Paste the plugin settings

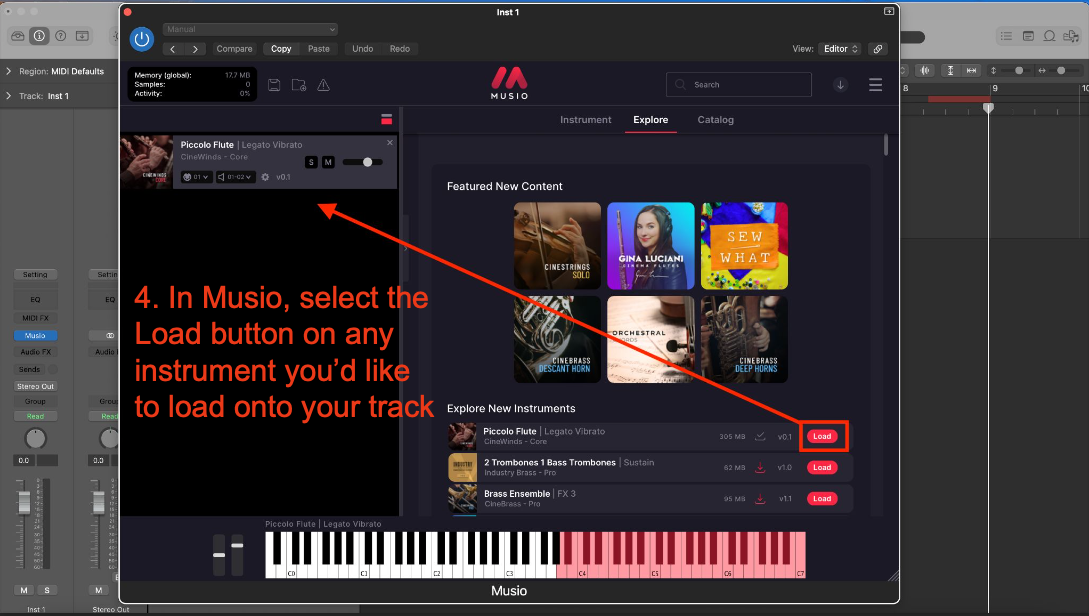click(319, 49)
